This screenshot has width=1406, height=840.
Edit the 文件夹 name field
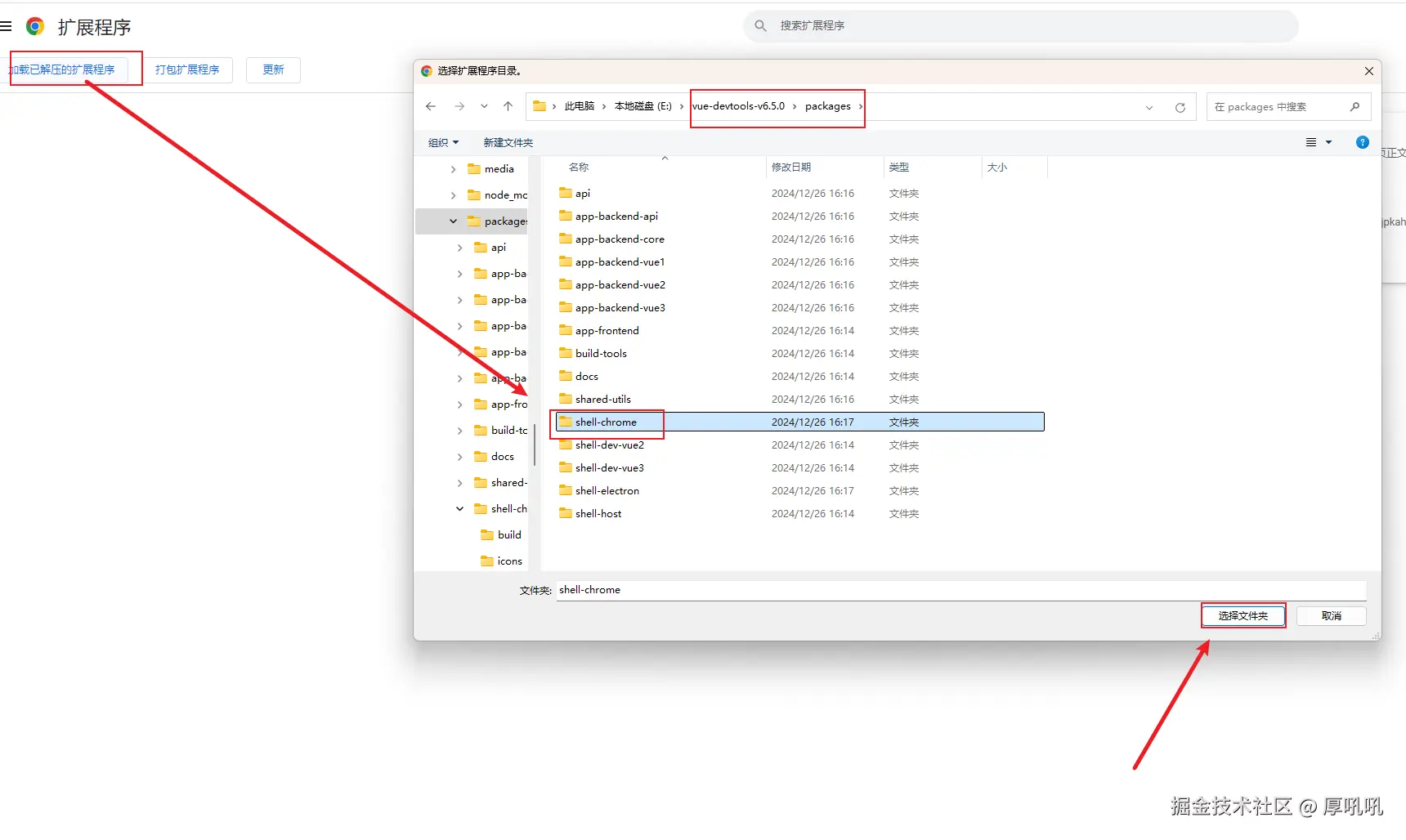coord(961,590)
